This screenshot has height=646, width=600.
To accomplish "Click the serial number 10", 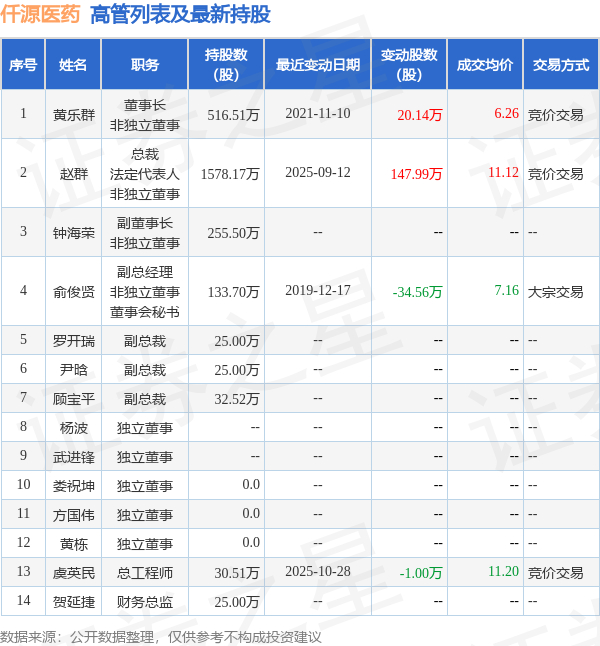I will (23, 484).
